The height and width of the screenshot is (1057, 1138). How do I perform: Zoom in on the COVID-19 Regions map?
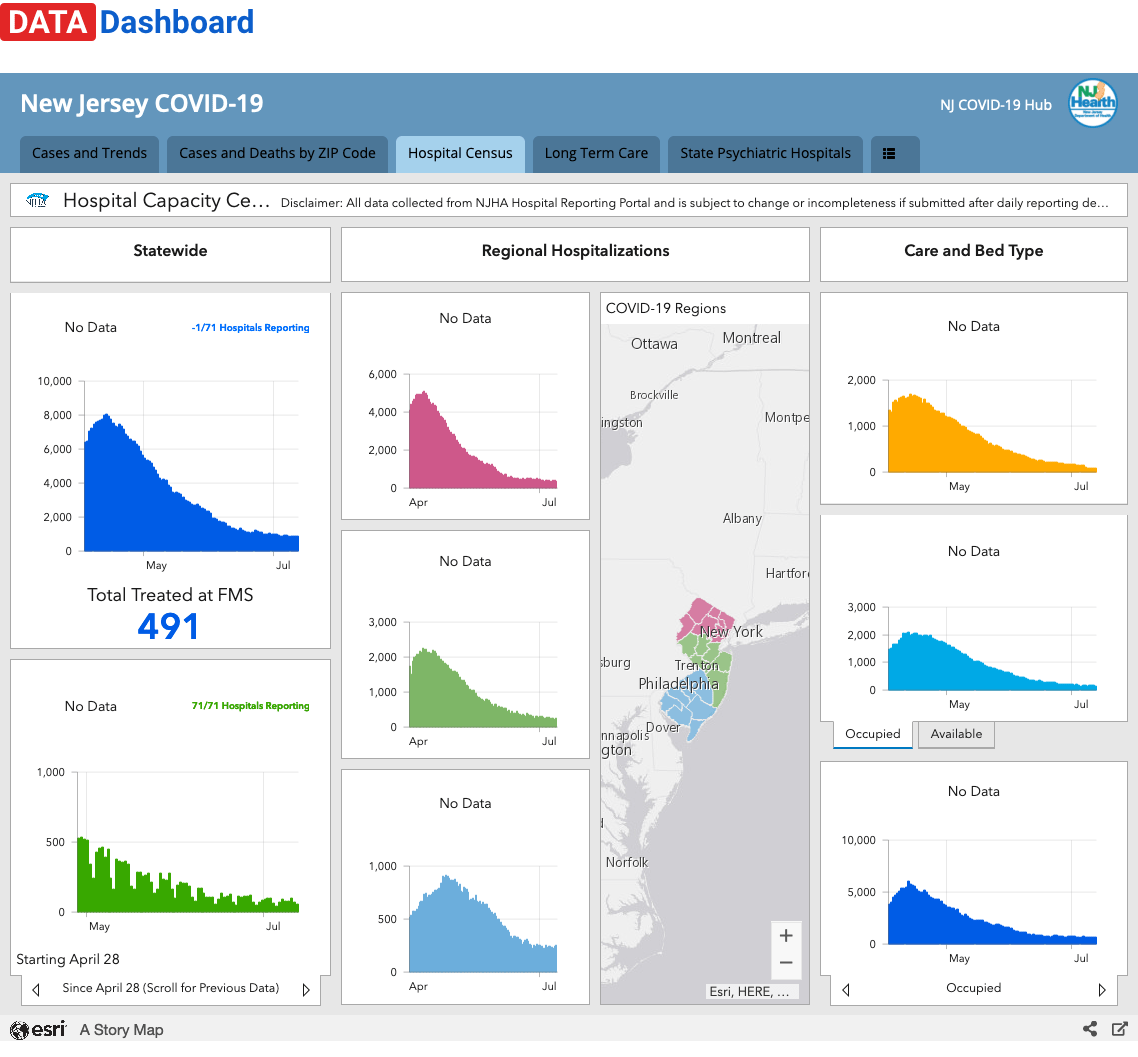point(786,936)
